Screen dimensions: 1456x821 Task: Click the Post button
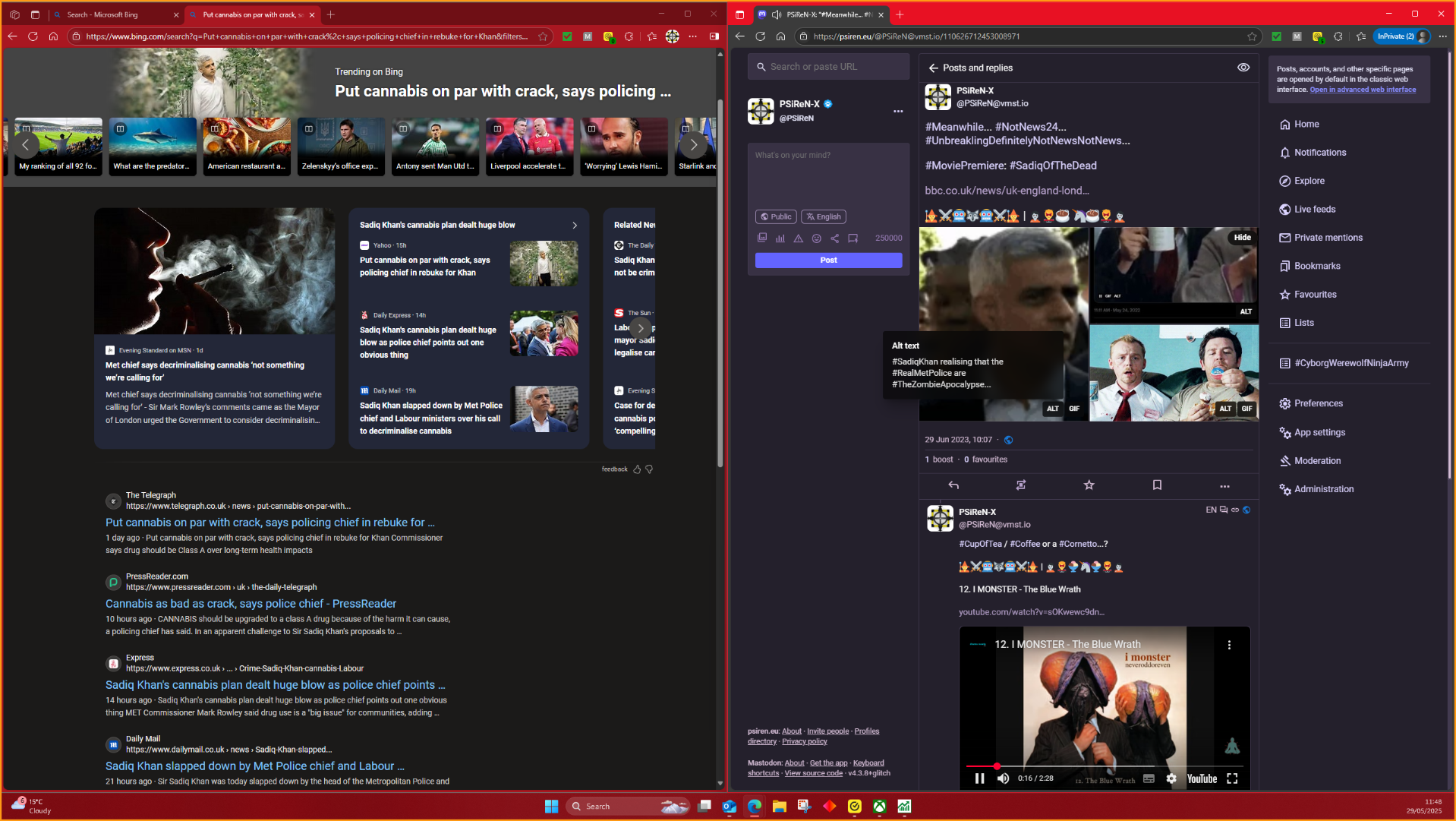(x=828, y=260)
